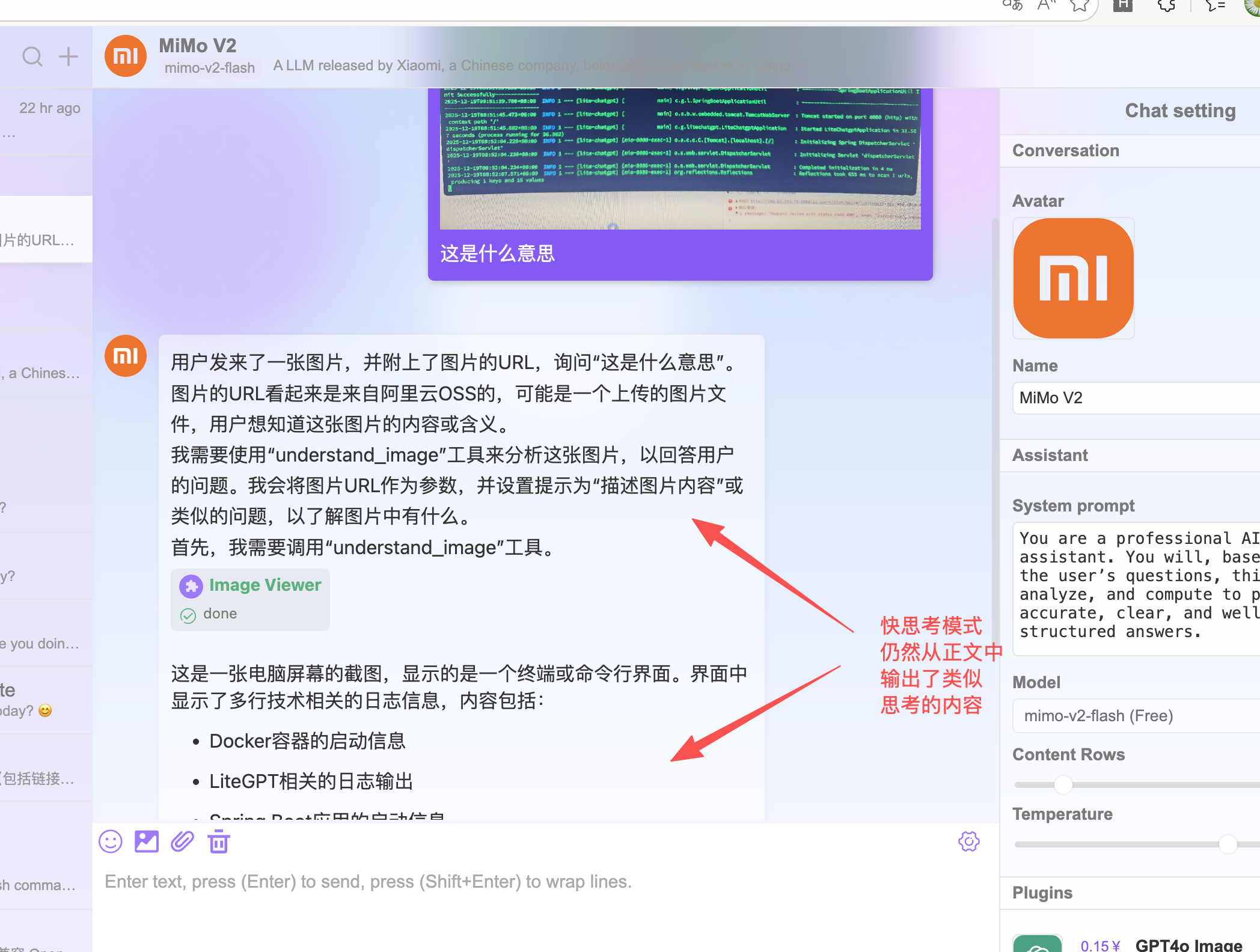This screenshot has width=1260, height=952.
Task: Click the bullet LiteGPT相关的日志输出
Action: click(x=311, y=781)
